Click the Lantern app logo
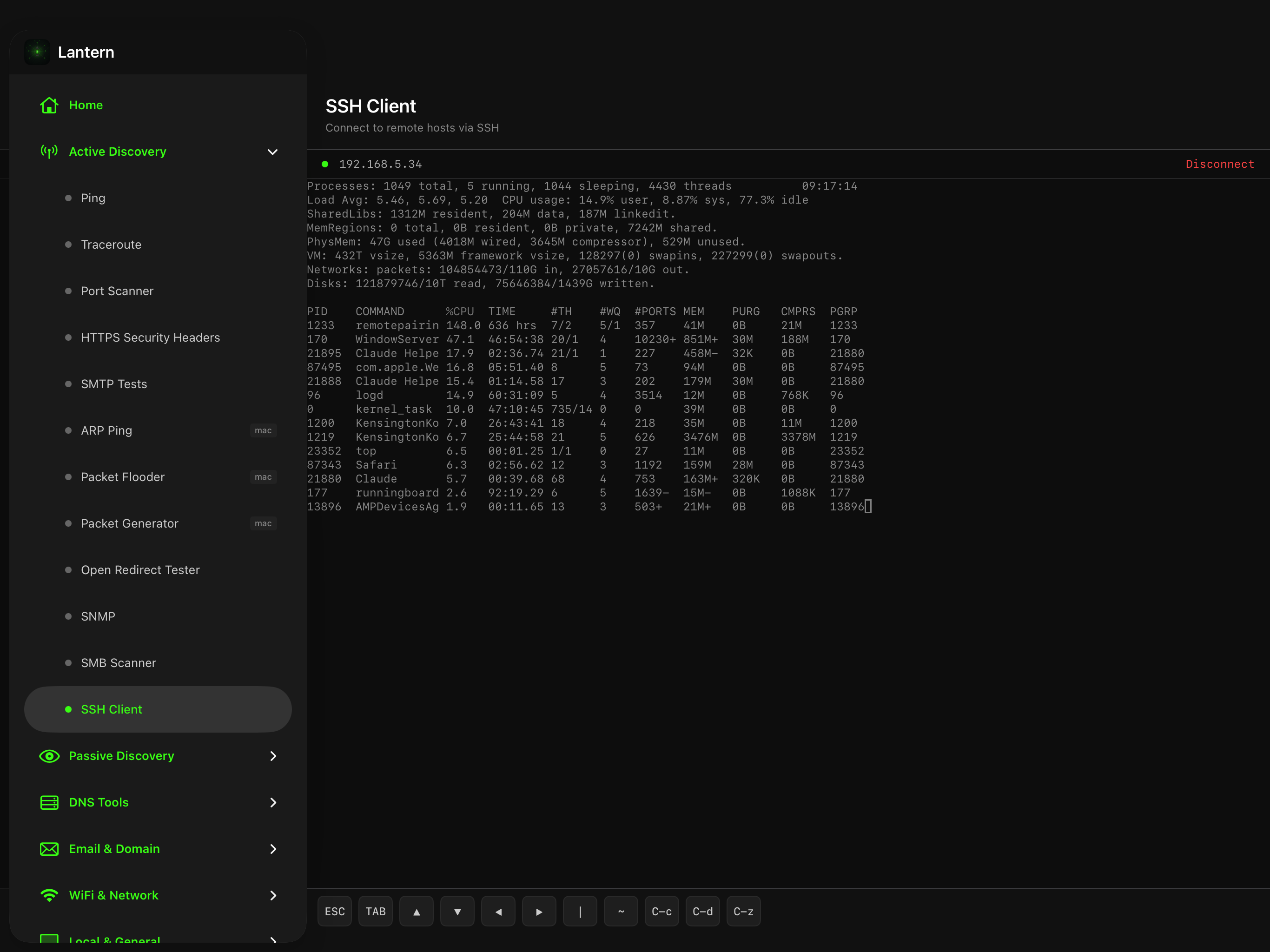Image resolution: width=1270 pixels, height=952 pixels. pyautogui.click(x=37, y=52)
